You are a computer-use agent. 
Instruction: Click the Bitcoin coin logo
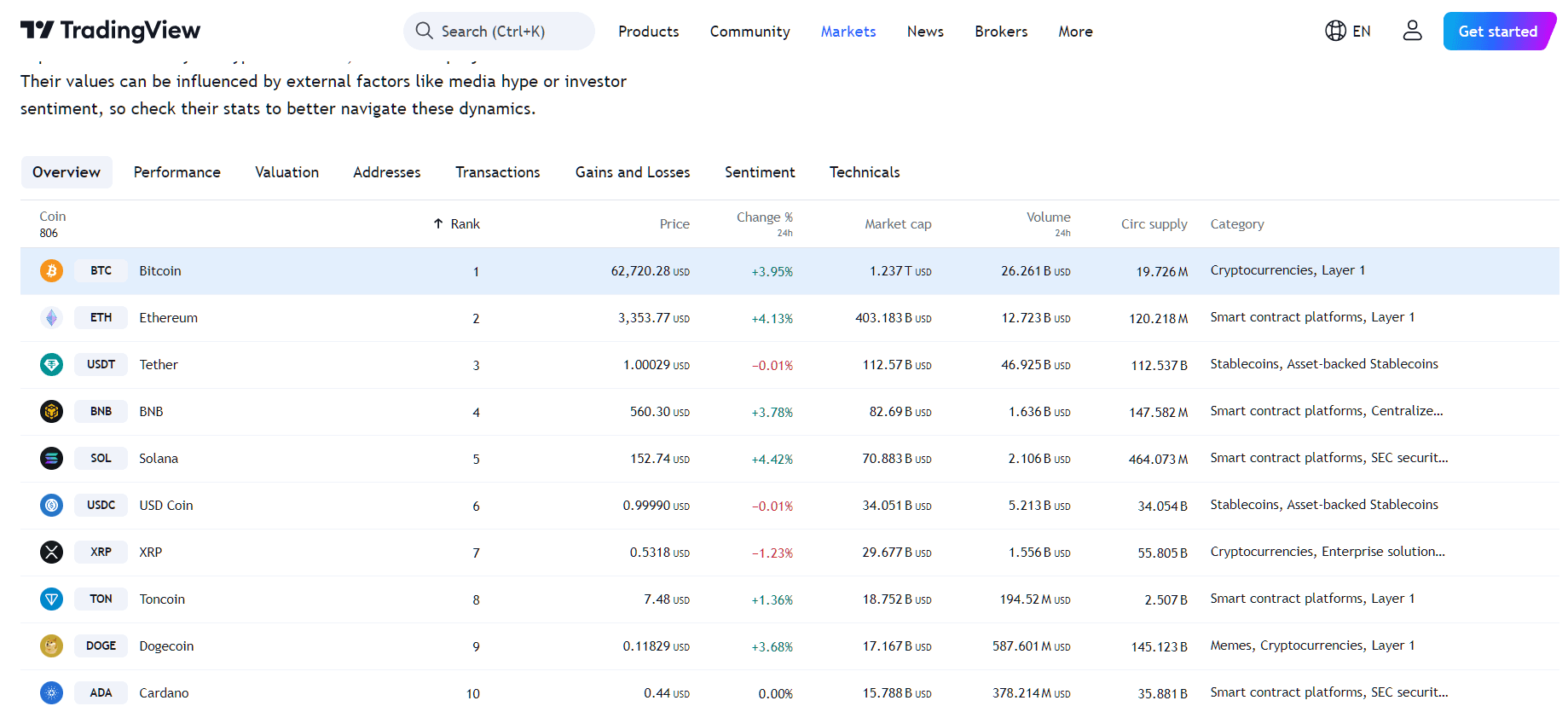(51, 271)
